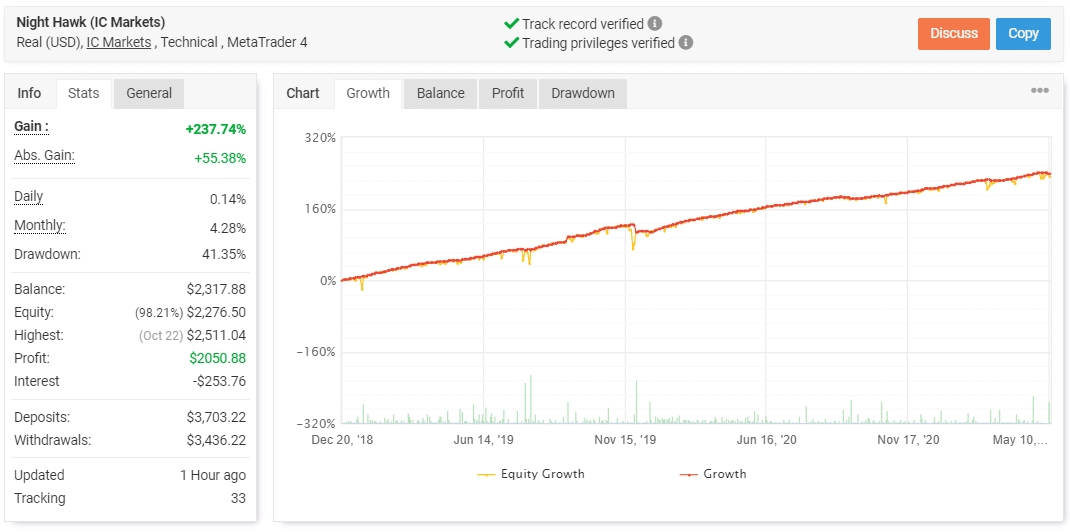Select the Growth chart tab
Image resolution: width=1070 pixels, height=532 pixels.
(368, 93)
